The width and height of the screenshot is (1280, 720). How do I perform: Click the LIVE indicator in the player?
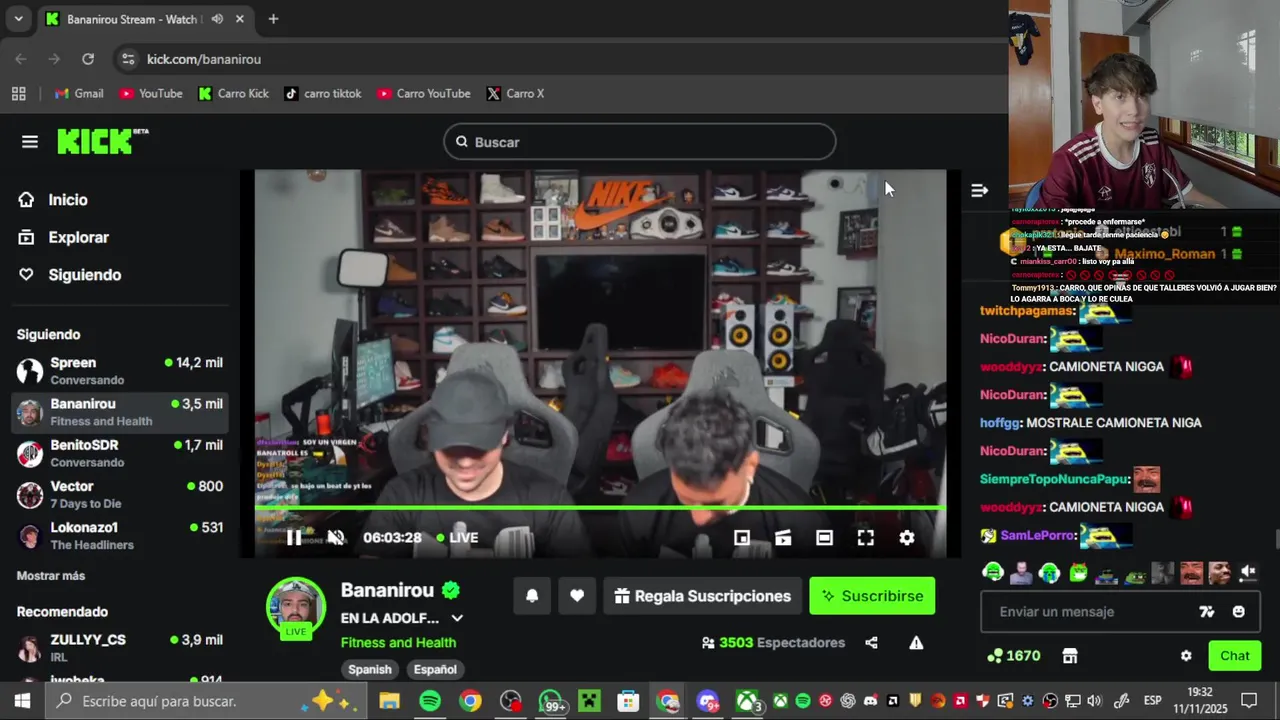457,538
